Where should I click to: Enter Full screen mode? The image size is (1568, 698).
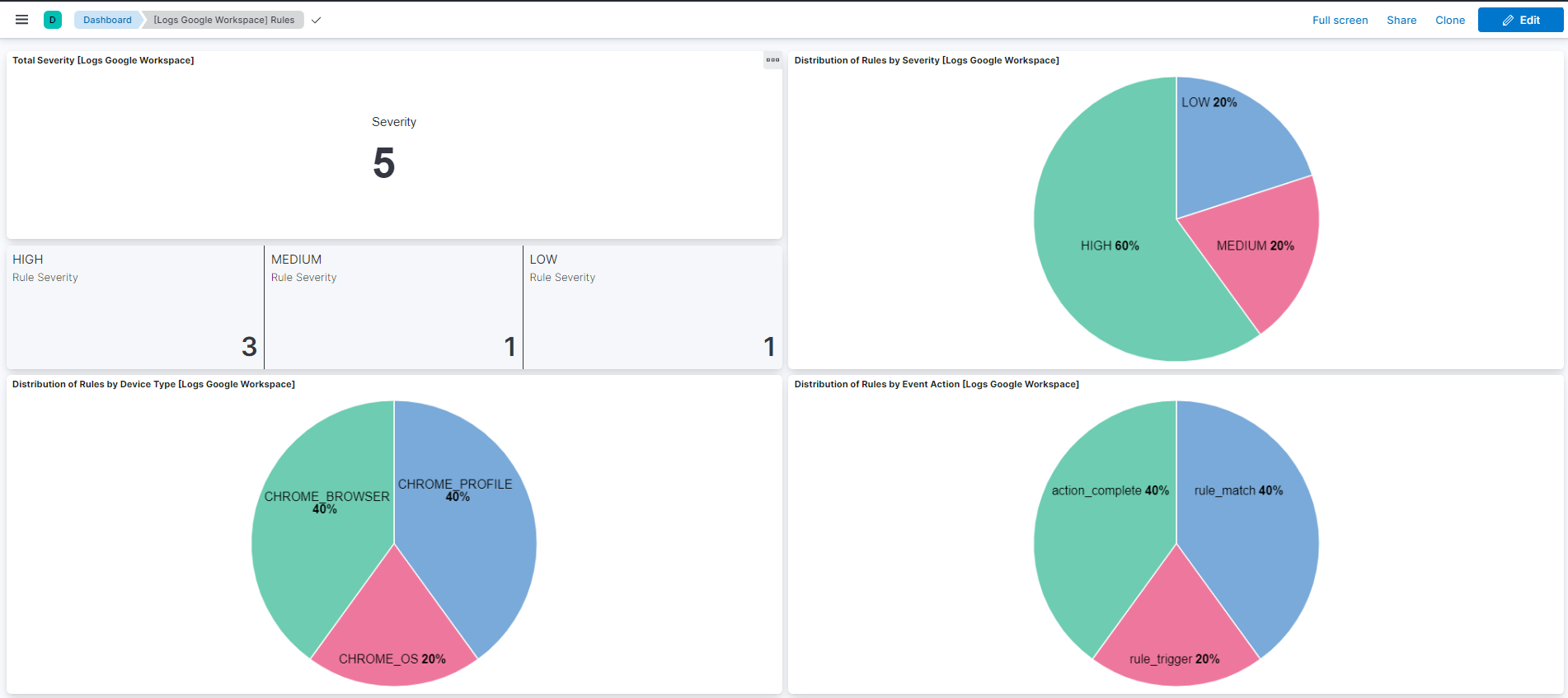tap(1340, 20)
